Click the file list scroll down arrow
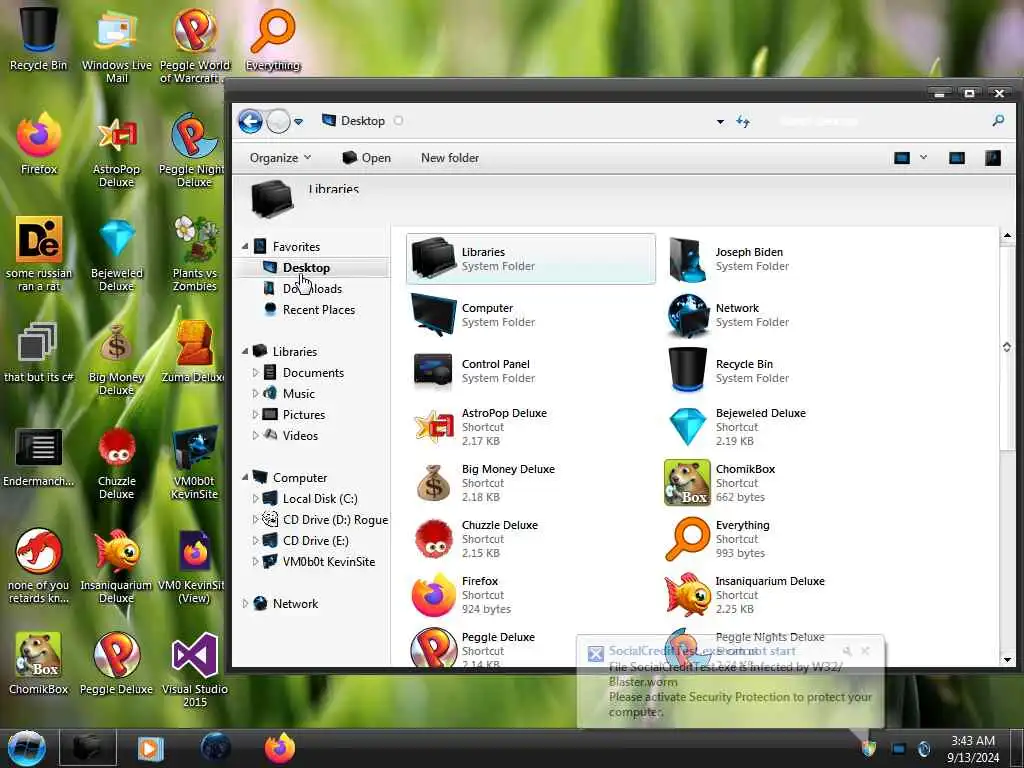Viewport: 1024px width, 768px height. (x=1007, y=660)
